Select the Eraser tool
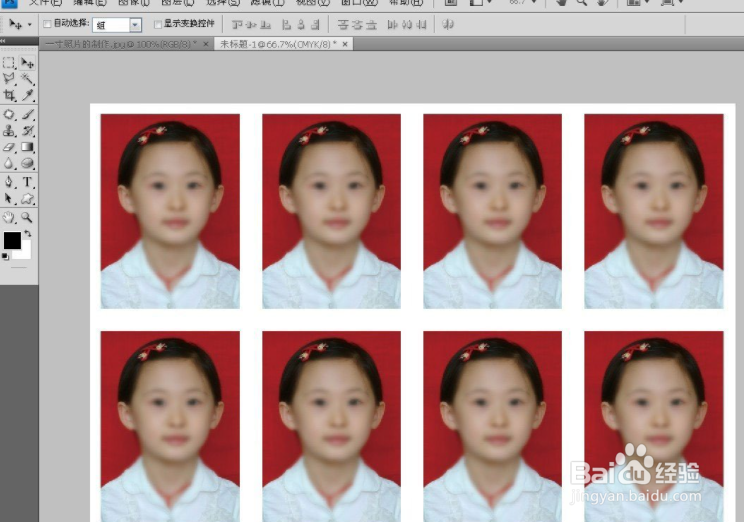This screenshot has width=744, height=522. [x=9, y=147]
